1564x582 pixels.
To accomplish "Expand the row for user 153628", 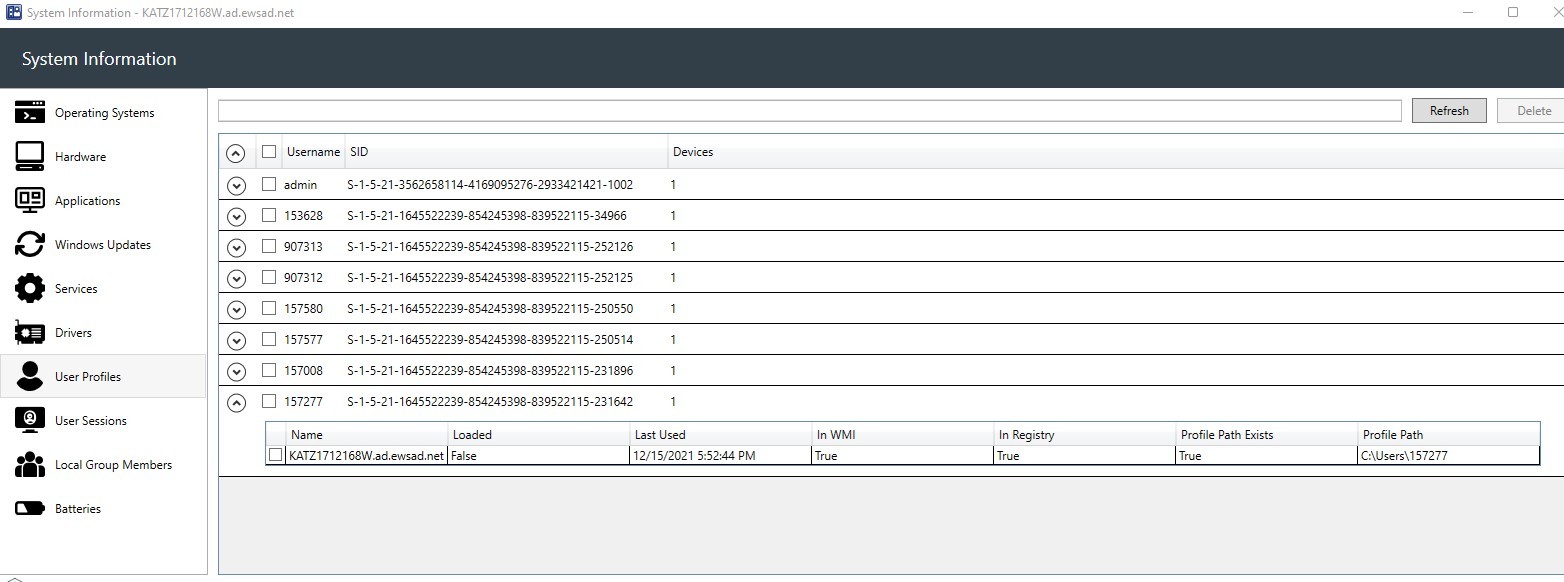I will click(236, 217).
